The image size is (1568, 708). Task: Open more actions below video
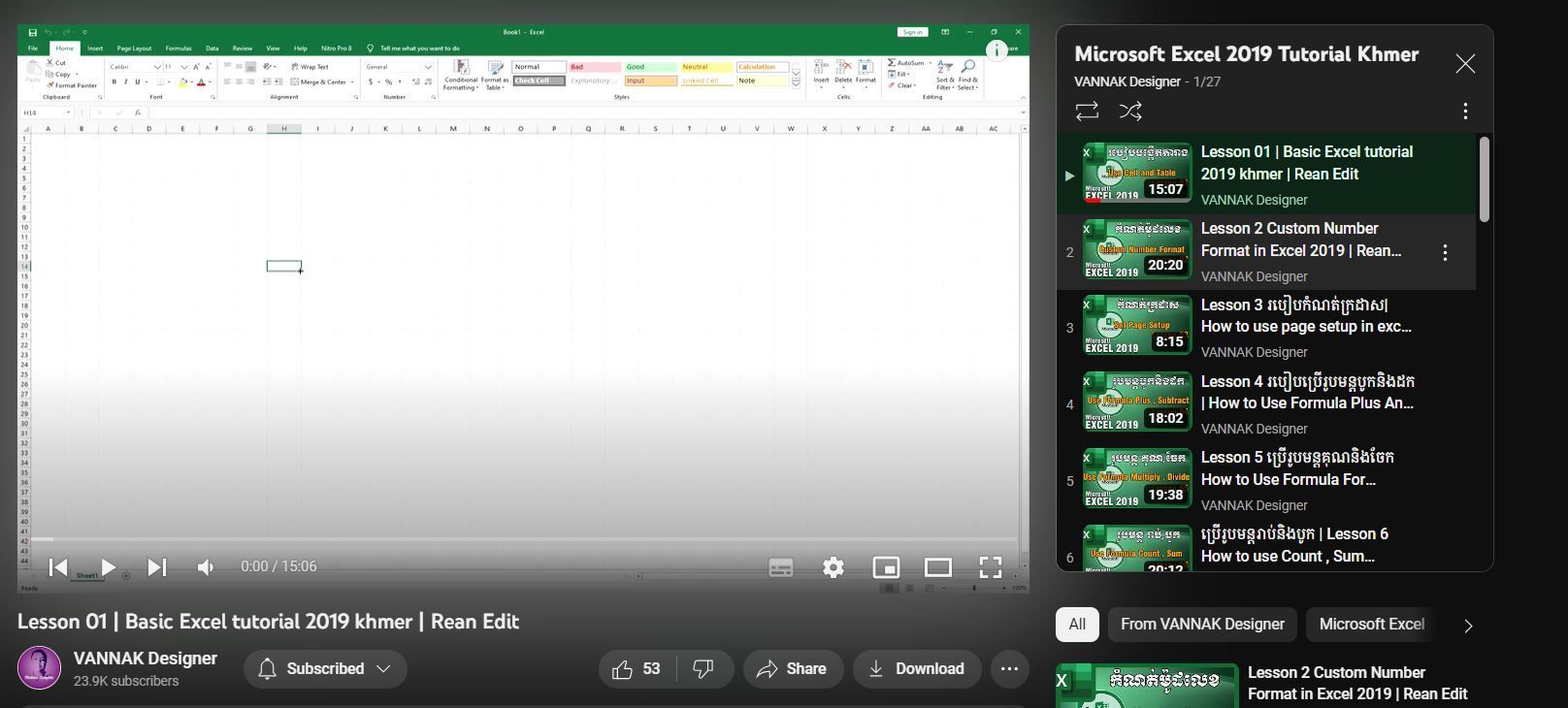tap(1009, 669)
